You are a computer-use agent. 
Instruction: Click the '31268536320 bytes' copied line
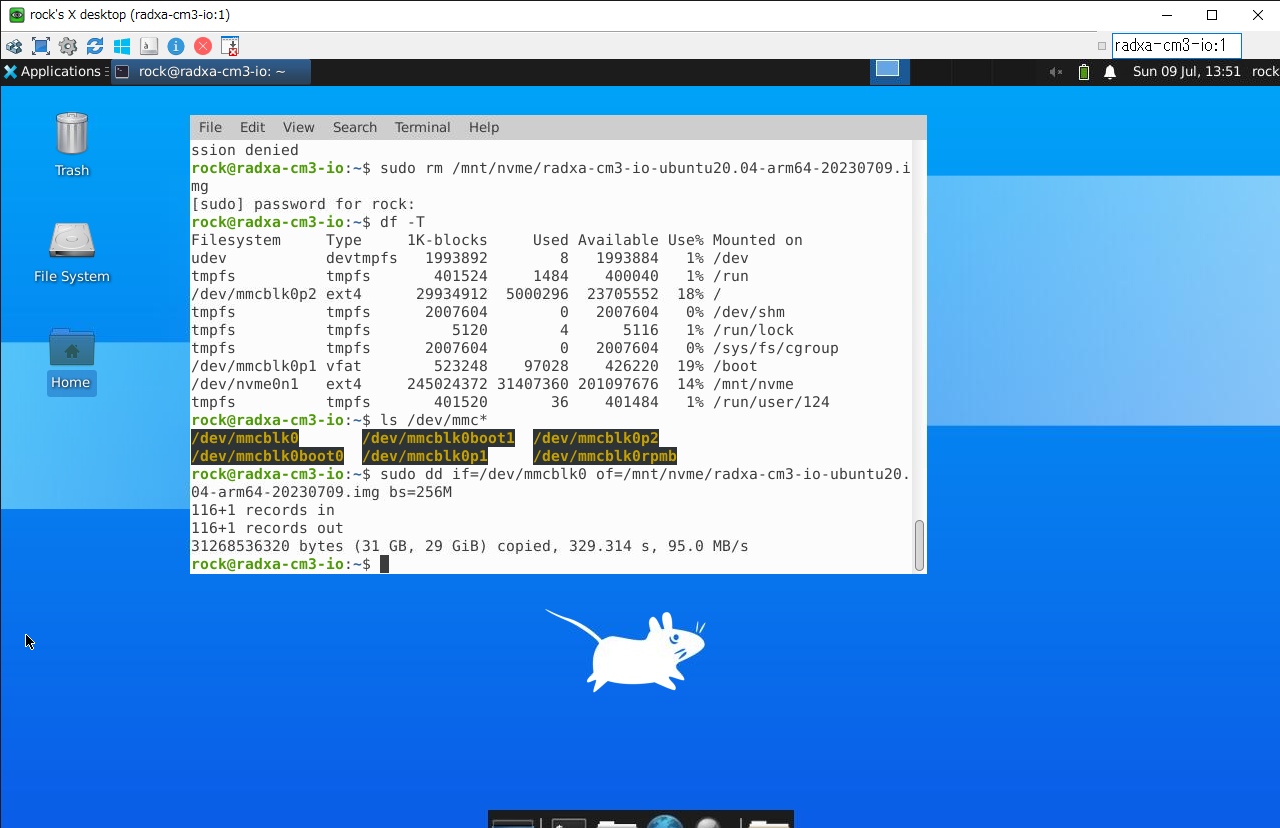(x=470, y=546)
